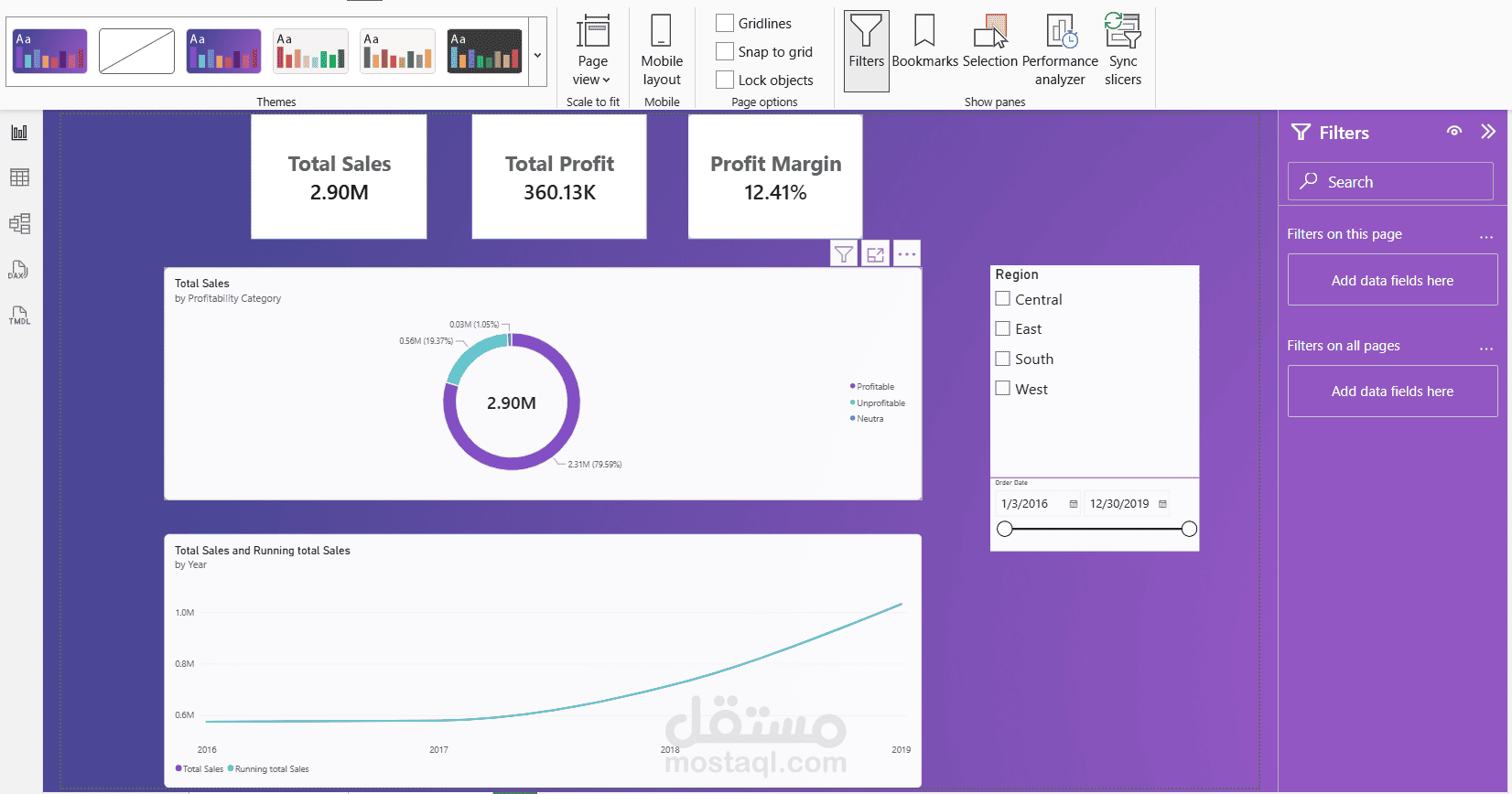Screen dimensions: 1512x794
Task: Check the Central region slicer box
Action: point(1003,298)
